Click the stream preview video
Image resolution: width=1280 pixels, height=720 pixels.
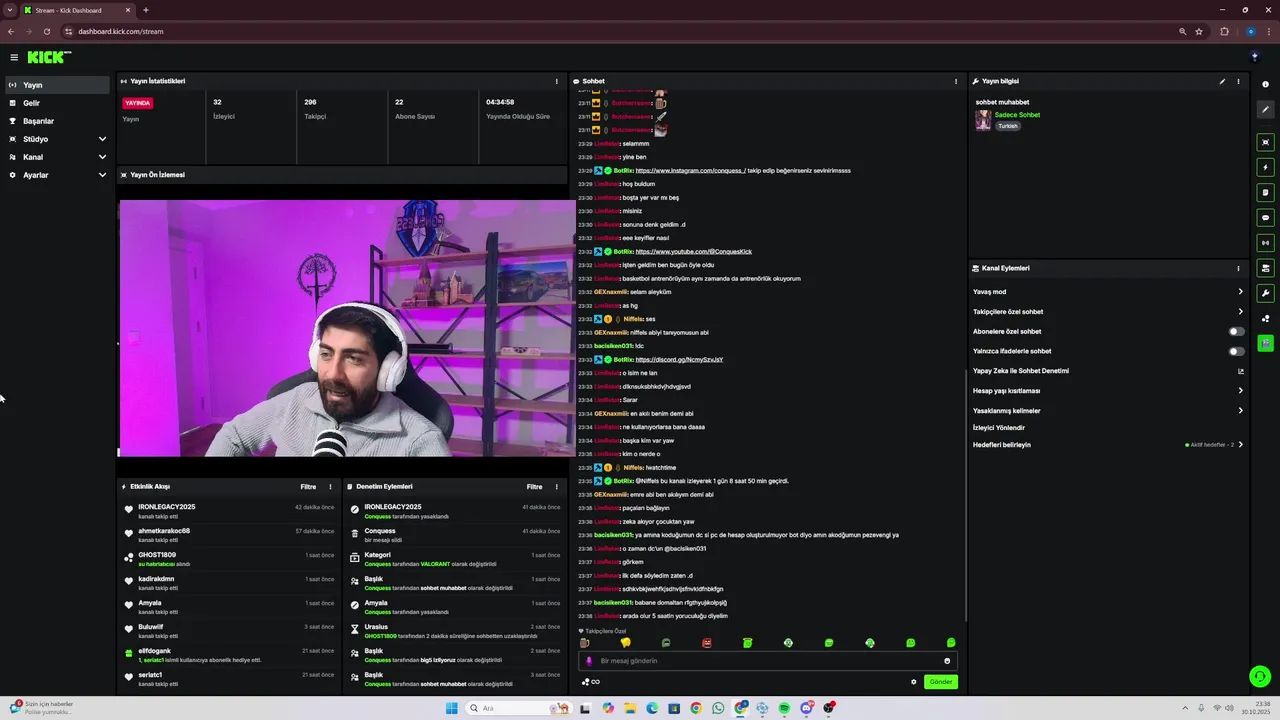click(x=347, y=328)
